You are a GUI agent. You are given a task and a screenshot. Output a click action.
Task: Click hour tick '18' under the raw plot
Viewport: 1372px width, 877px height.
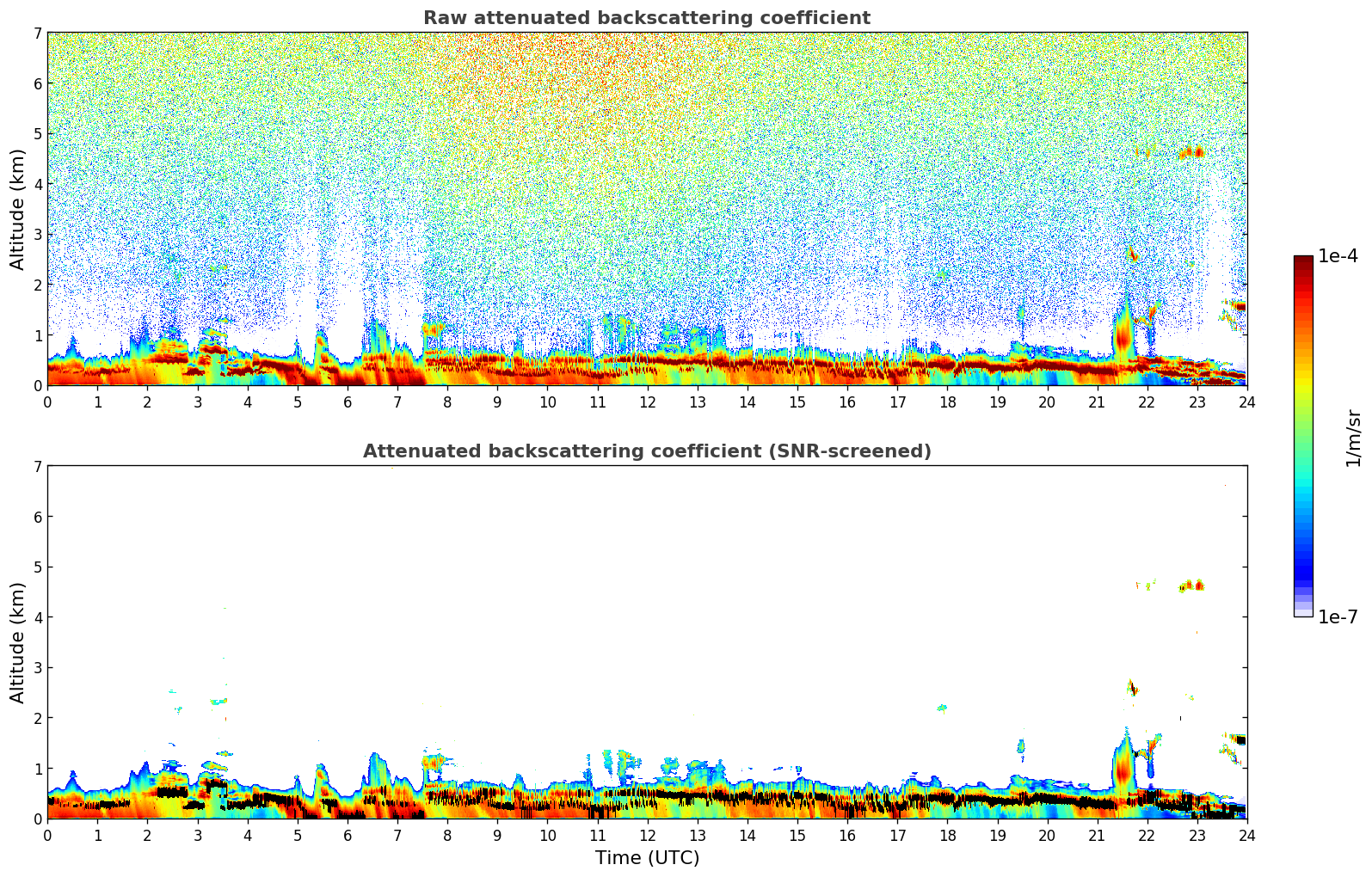pyautogui.click(x=947, y=402)
